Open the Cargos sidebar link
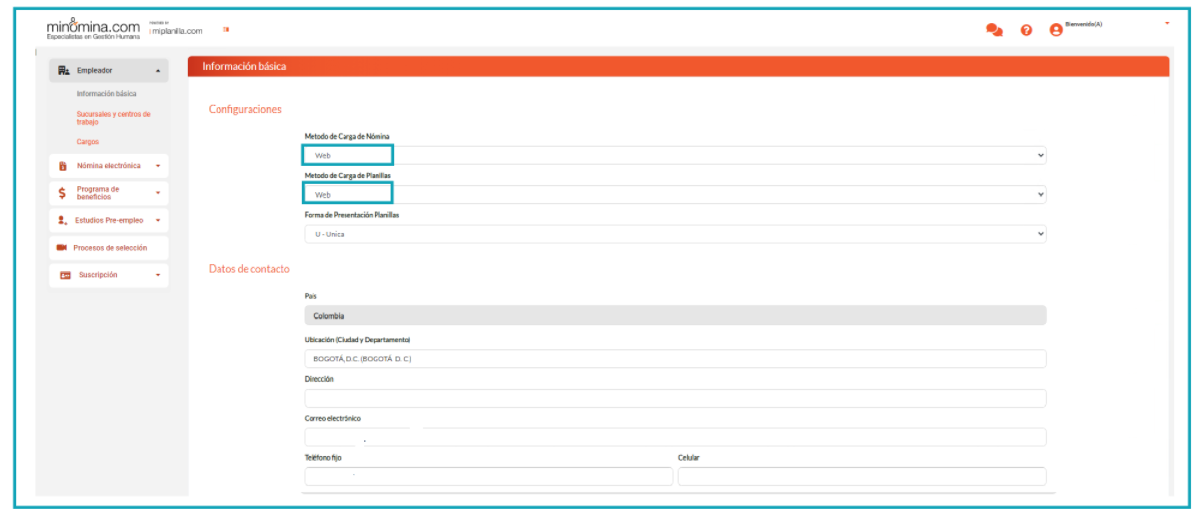Viewport: 1198px width, 515px height. coord(88,142)
